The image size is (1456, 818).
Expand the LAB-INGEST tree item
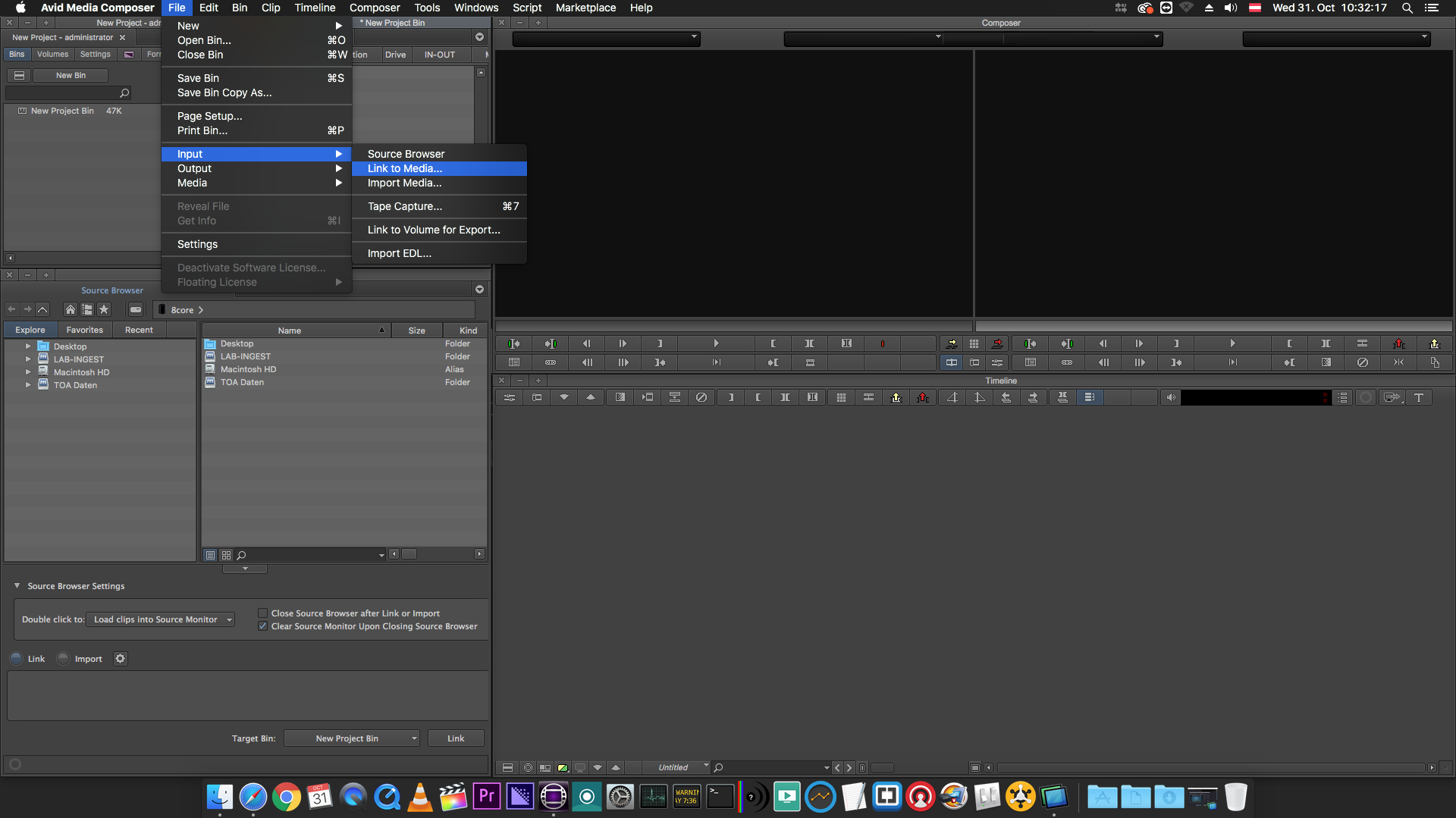click(28, 359)
